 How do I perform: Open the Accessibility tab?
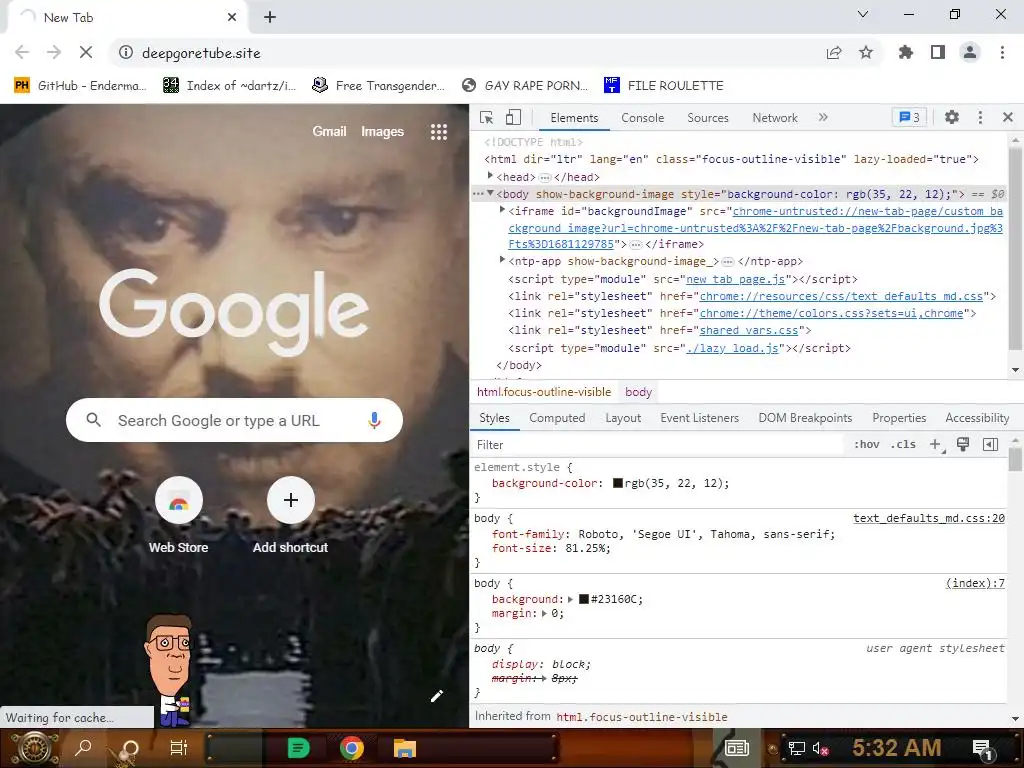click(x=977, y=418)
